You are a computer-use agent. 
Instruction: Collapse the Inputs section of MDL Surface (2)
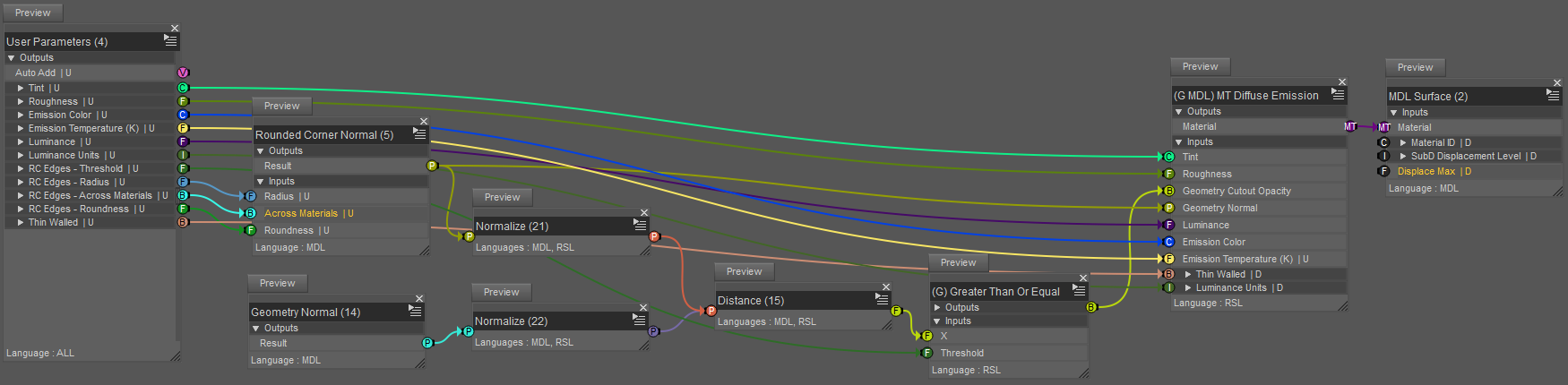tap(1394, 112)
